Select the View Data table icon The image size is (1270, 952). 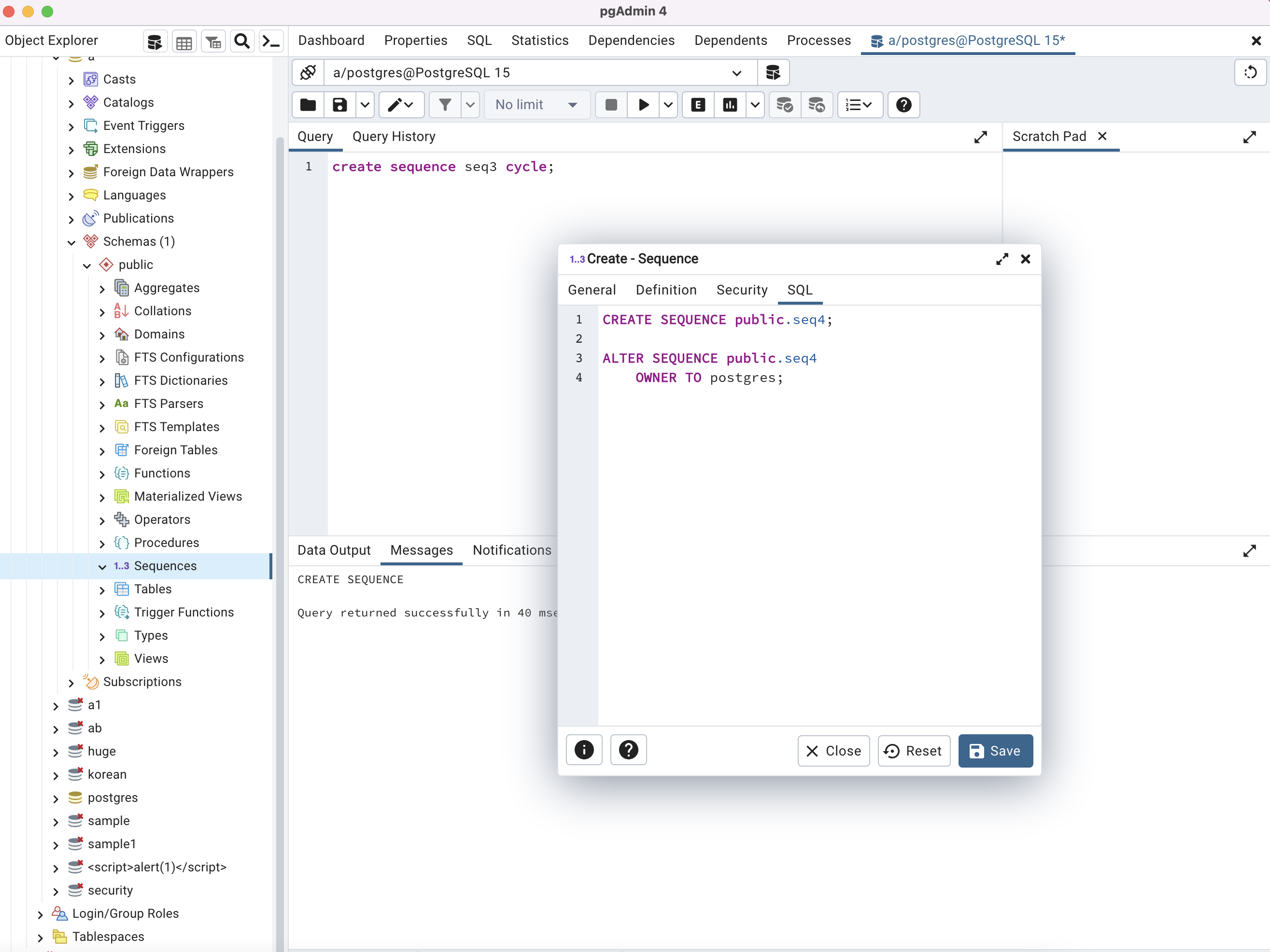(183, 41)
